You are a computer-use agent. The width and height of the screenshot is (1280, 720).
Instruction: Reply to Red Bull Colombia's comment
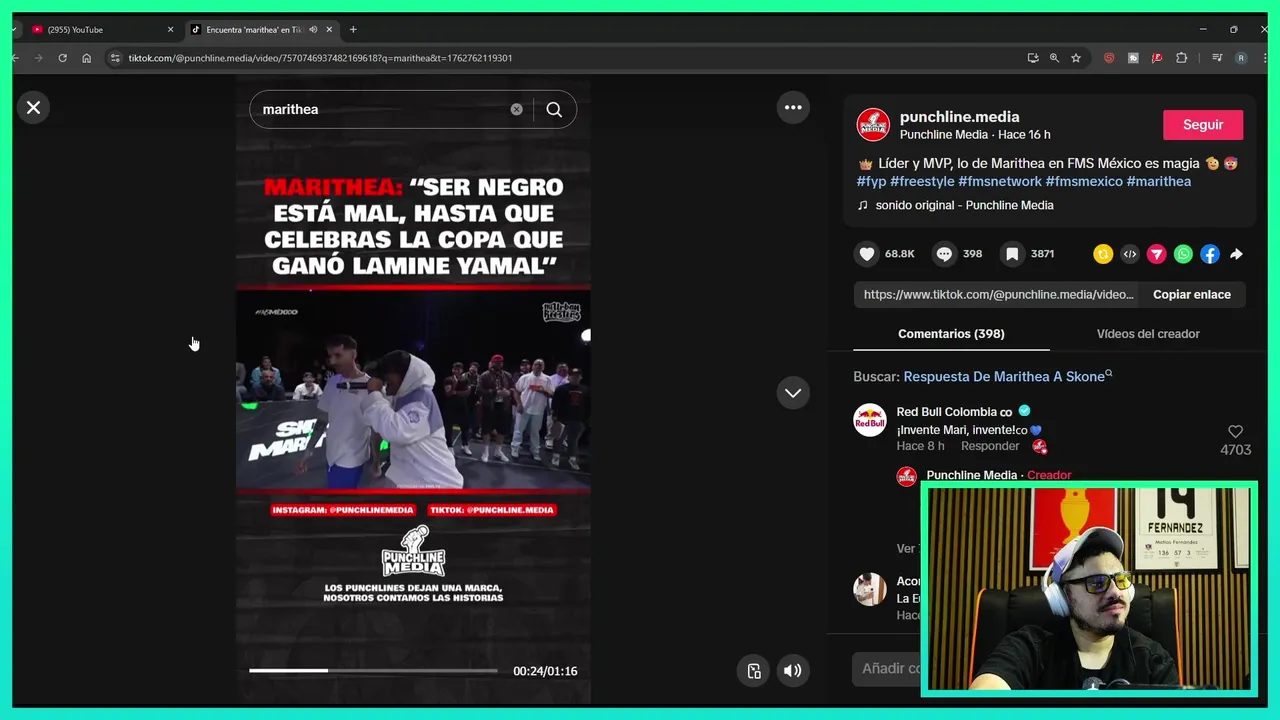click(x=990, y=446)
